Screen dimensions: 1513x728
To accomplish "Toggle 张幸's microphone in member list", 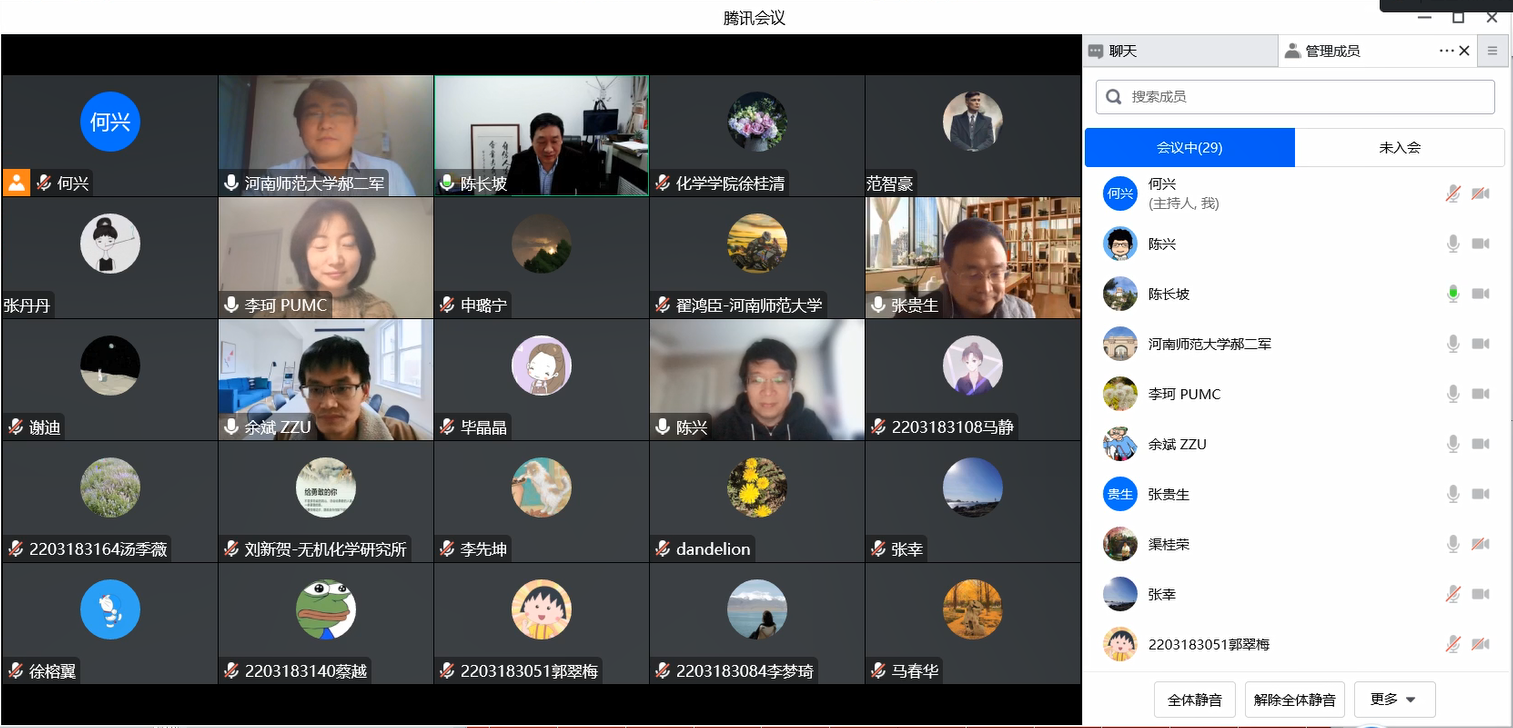I will [x=1453, y=594].
